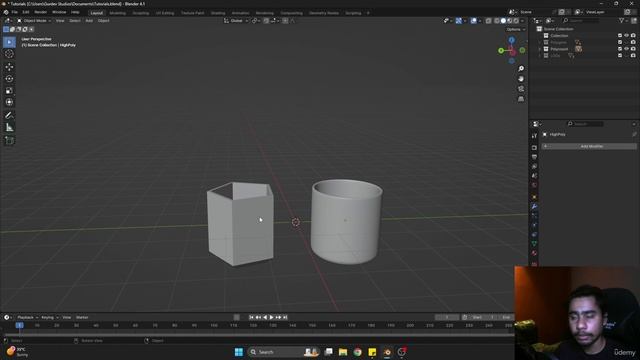
Task: Open the Material properties tab
Action: pyautogui.click(x=534, y=253)
